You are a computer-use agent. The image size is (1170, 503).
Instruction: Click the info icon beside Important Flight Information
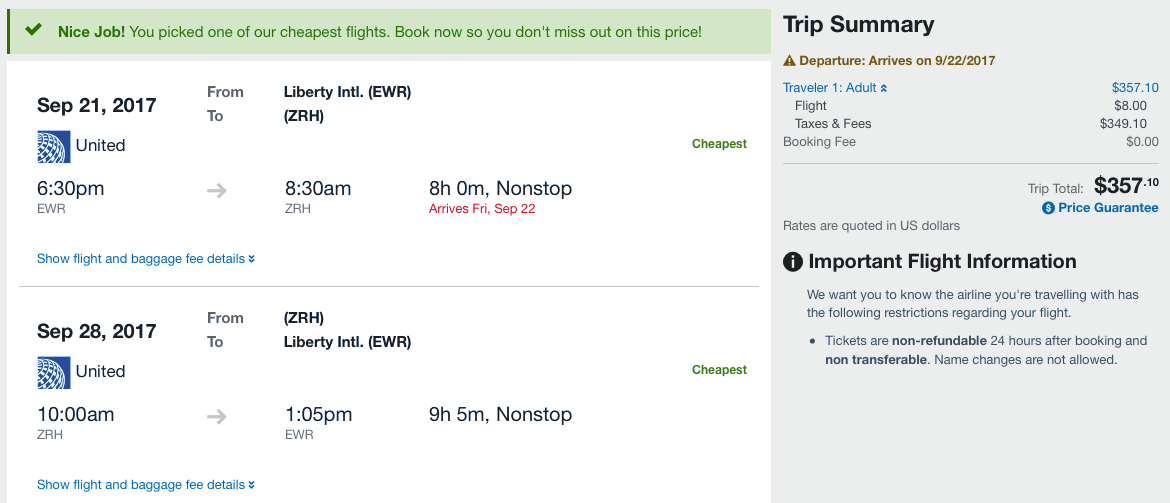point(793,262)
